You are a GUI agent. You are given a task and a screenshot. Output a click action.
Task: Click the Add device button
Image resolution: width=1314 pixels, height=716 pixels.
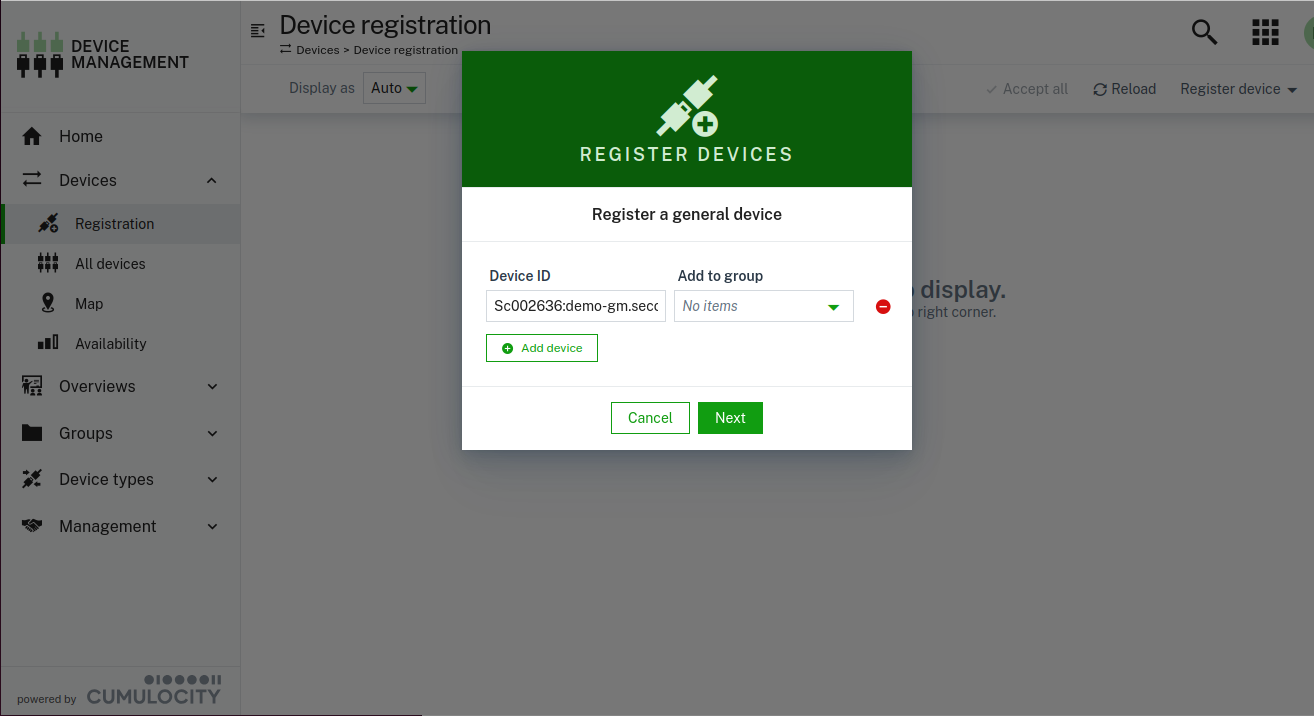[x=541, y=348]
